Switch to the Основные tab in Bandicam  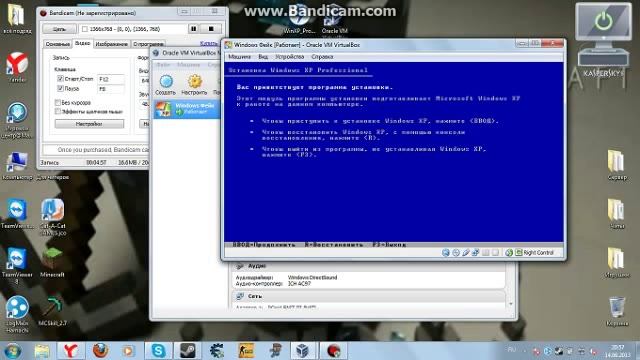[58, 44]
